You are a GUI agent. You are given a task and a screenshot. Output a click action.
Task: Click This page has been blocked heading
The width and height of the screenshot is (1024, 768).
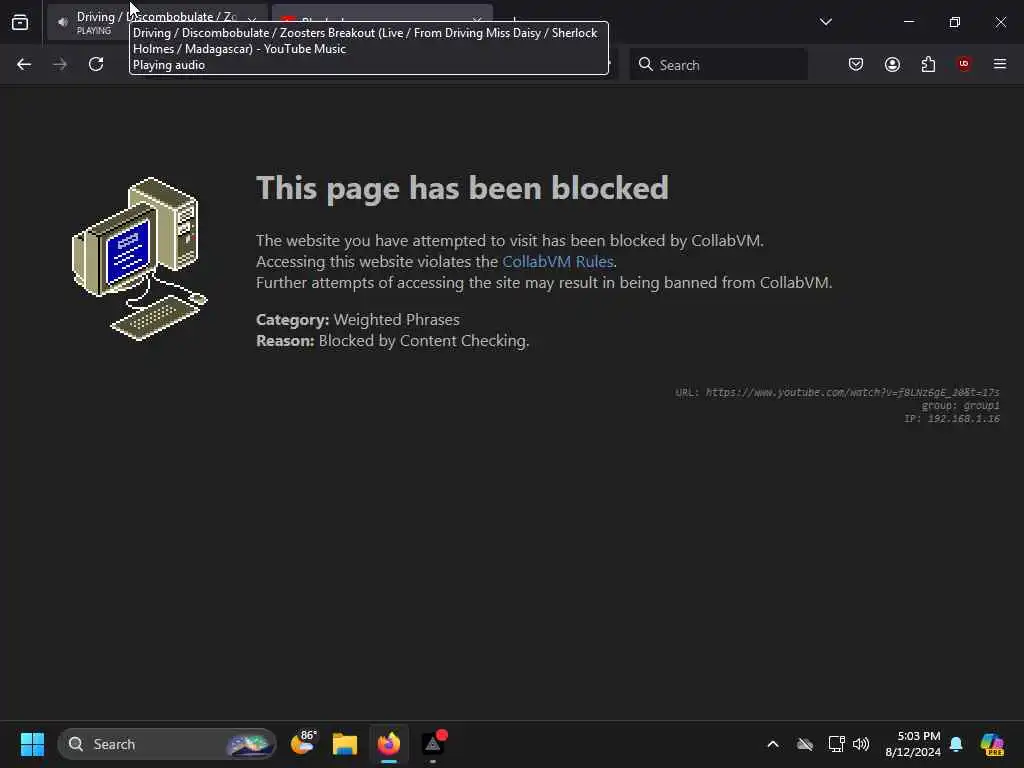click(x=462, y=188)
